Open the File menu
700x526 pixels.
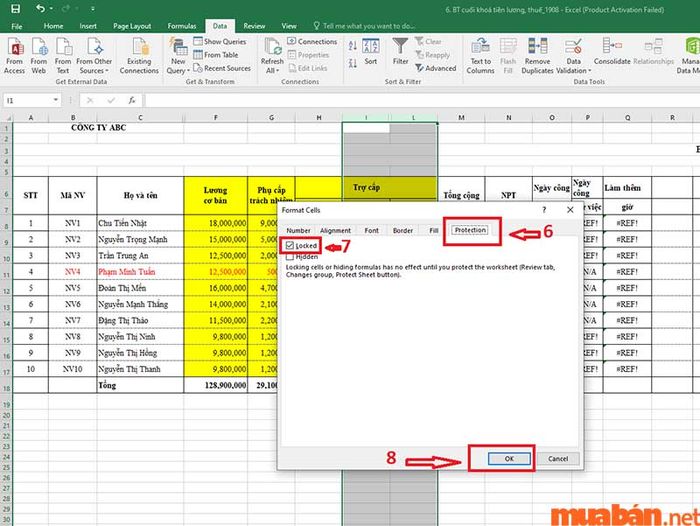(17, 26)
